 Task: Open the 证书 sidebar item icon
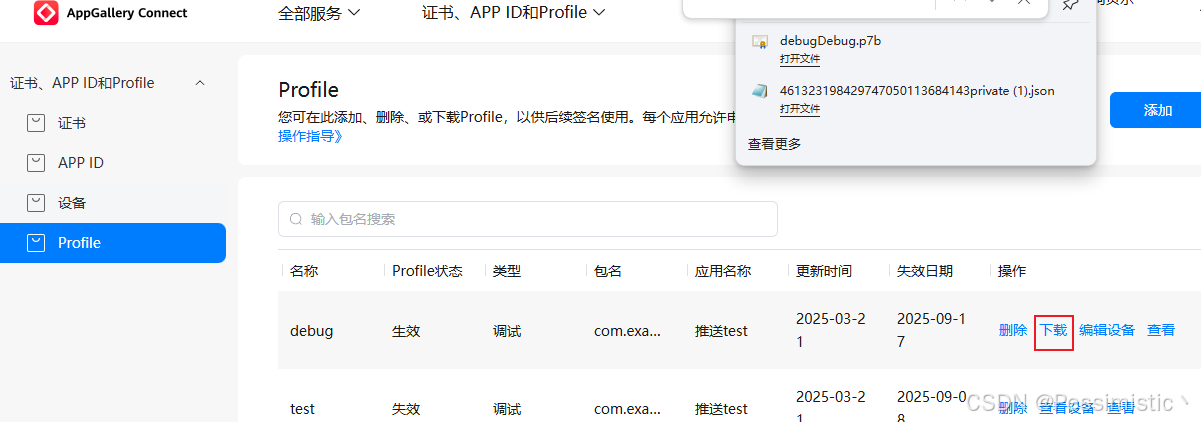(36, 123)
